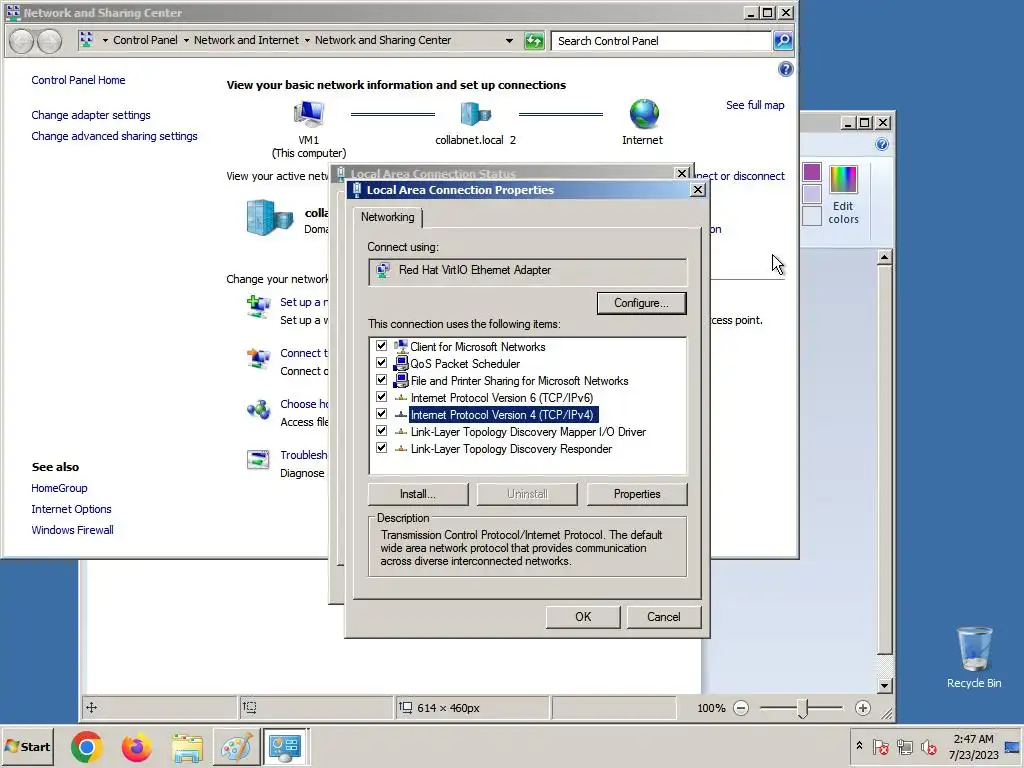This screenshot has width=1024, height=768.
Task: Click the taskbar clock
Action: 973,746
